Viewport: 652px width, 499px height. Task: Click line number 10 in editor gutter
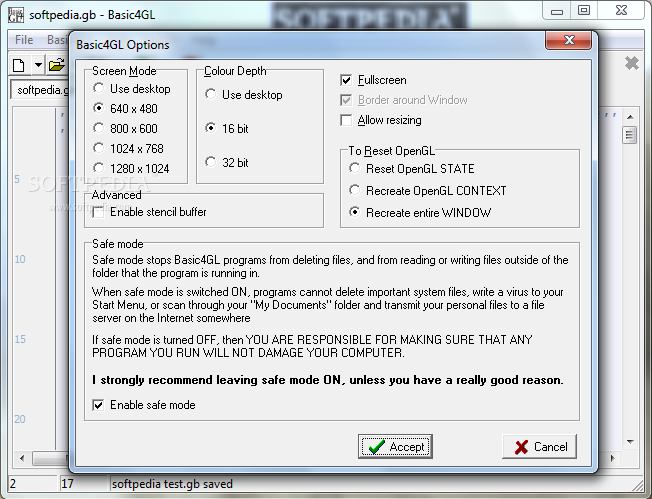tap(20, 259)
